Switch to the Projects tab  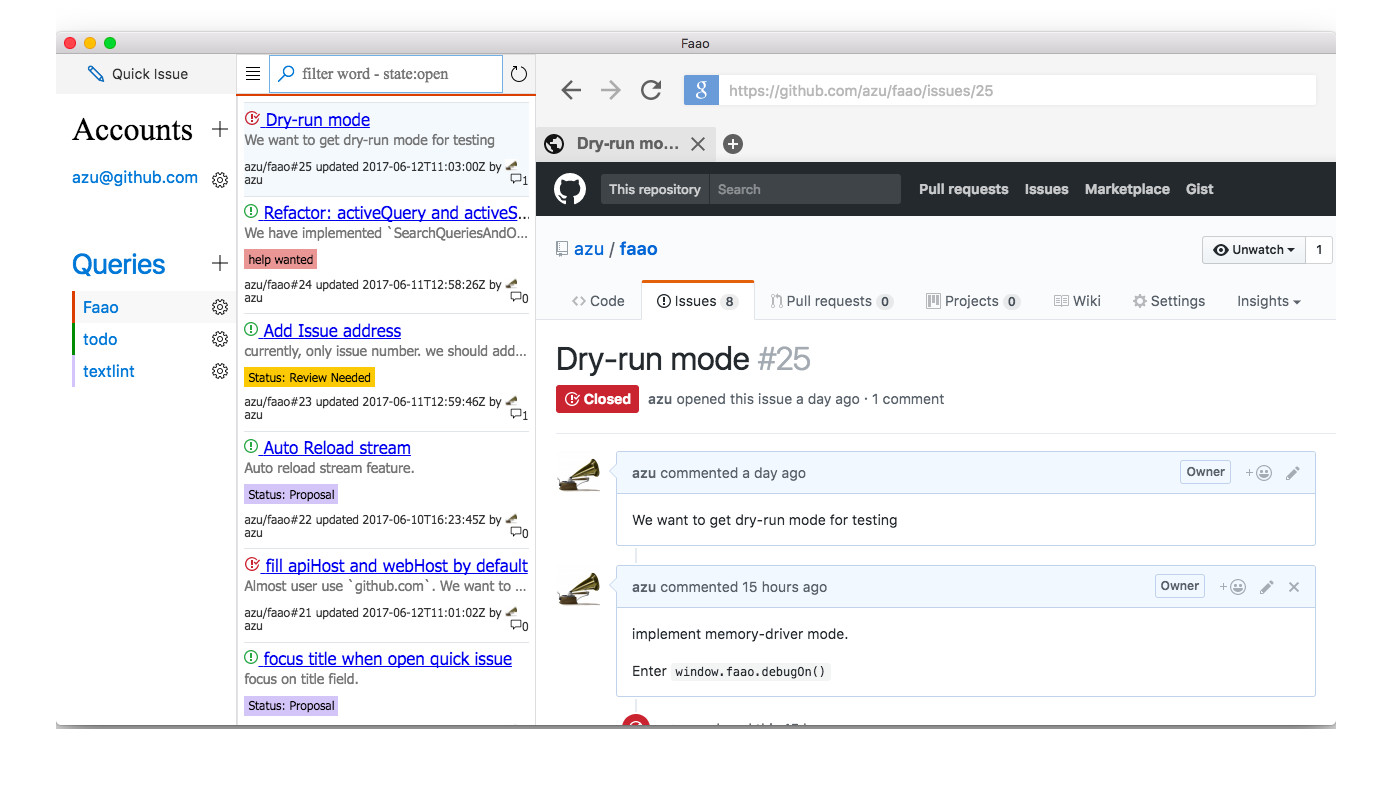(x=973, y=301)
